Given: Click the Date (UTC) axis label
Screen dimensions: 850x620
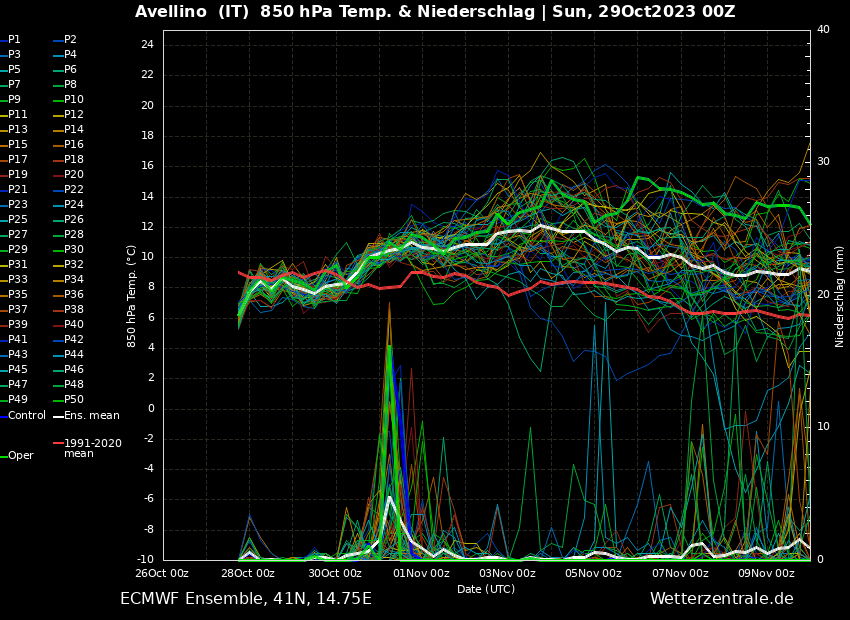Looking at the screenshot, I should click(486, 589).
